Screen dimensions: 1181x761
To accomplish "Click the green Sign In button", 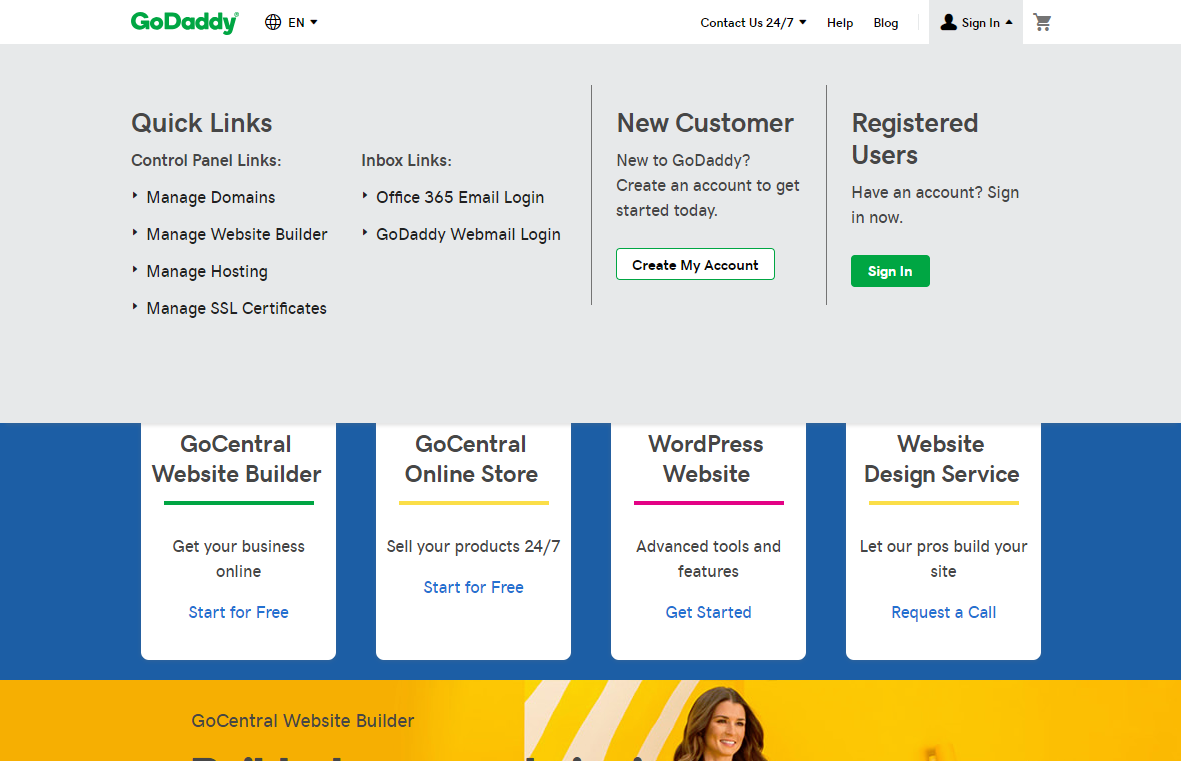I will (x=890, y=271).
